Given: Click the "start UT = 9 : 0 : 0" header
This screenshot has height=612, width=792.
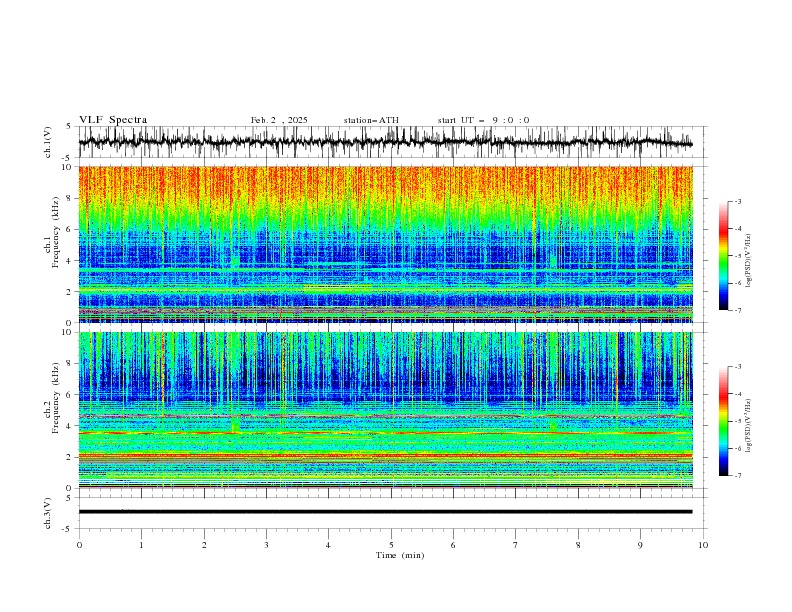Looking at the screenshot, I should pyautogui.click(x=483, y=120).
